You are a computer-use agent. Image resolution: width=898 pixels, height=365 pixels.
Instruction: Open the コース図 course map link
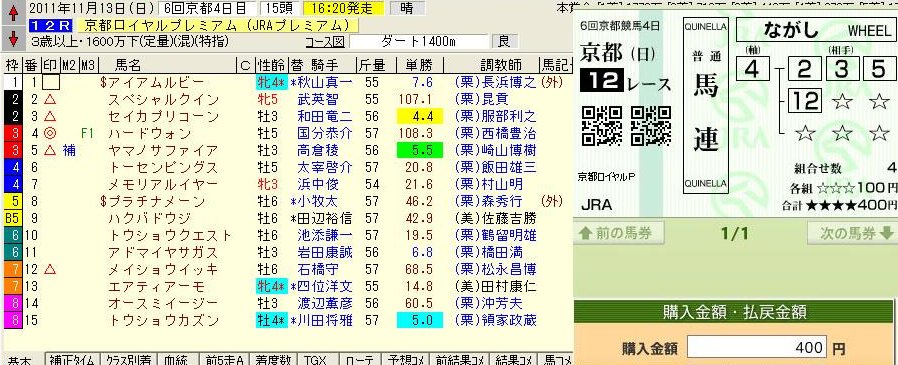[x=325, y=41]
